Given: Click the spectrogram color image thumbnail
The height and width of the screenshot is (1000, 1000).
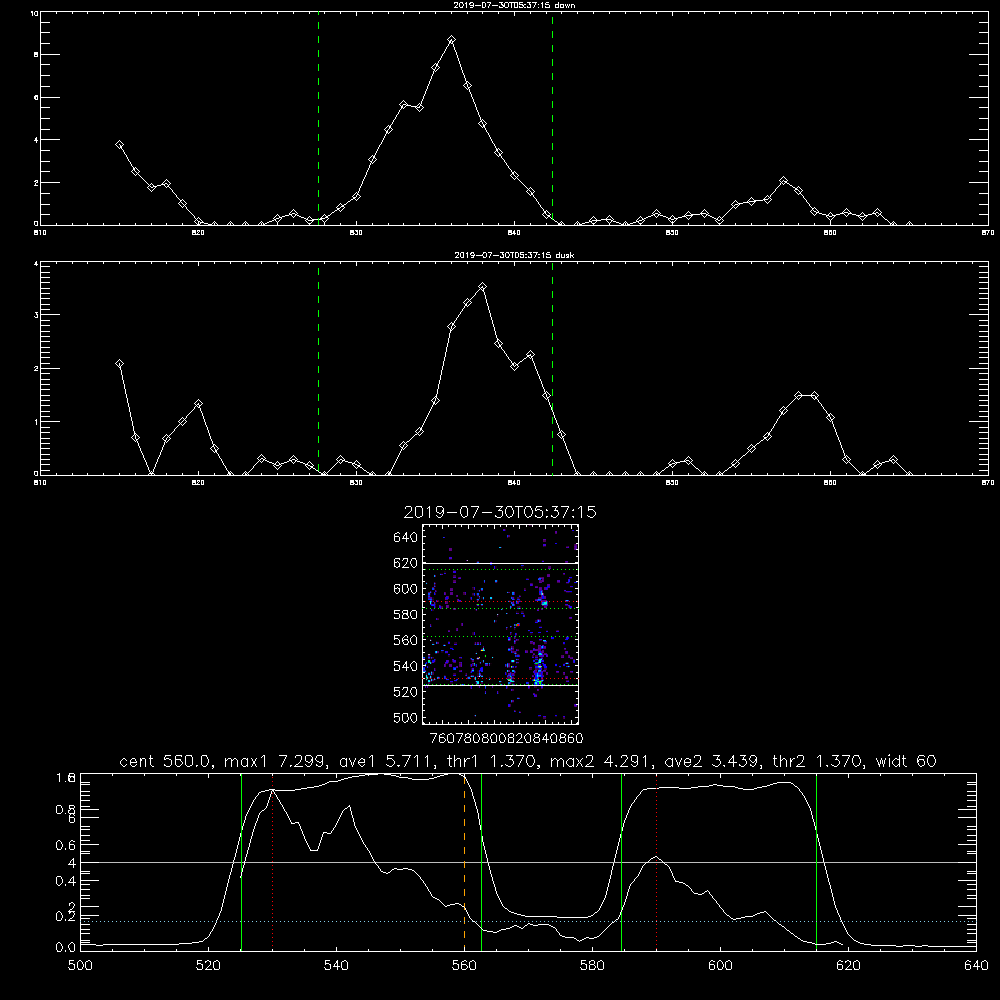Looking at the screenshot, I should tap(500, 624).
